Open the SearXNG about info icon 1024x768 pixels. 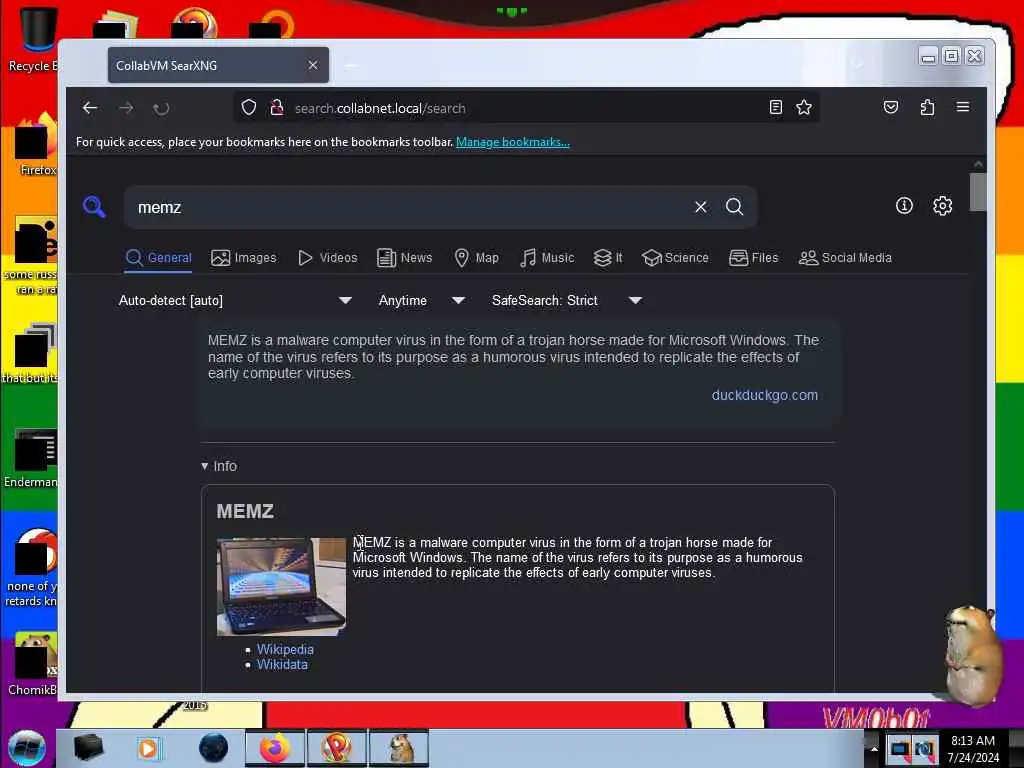904,206
